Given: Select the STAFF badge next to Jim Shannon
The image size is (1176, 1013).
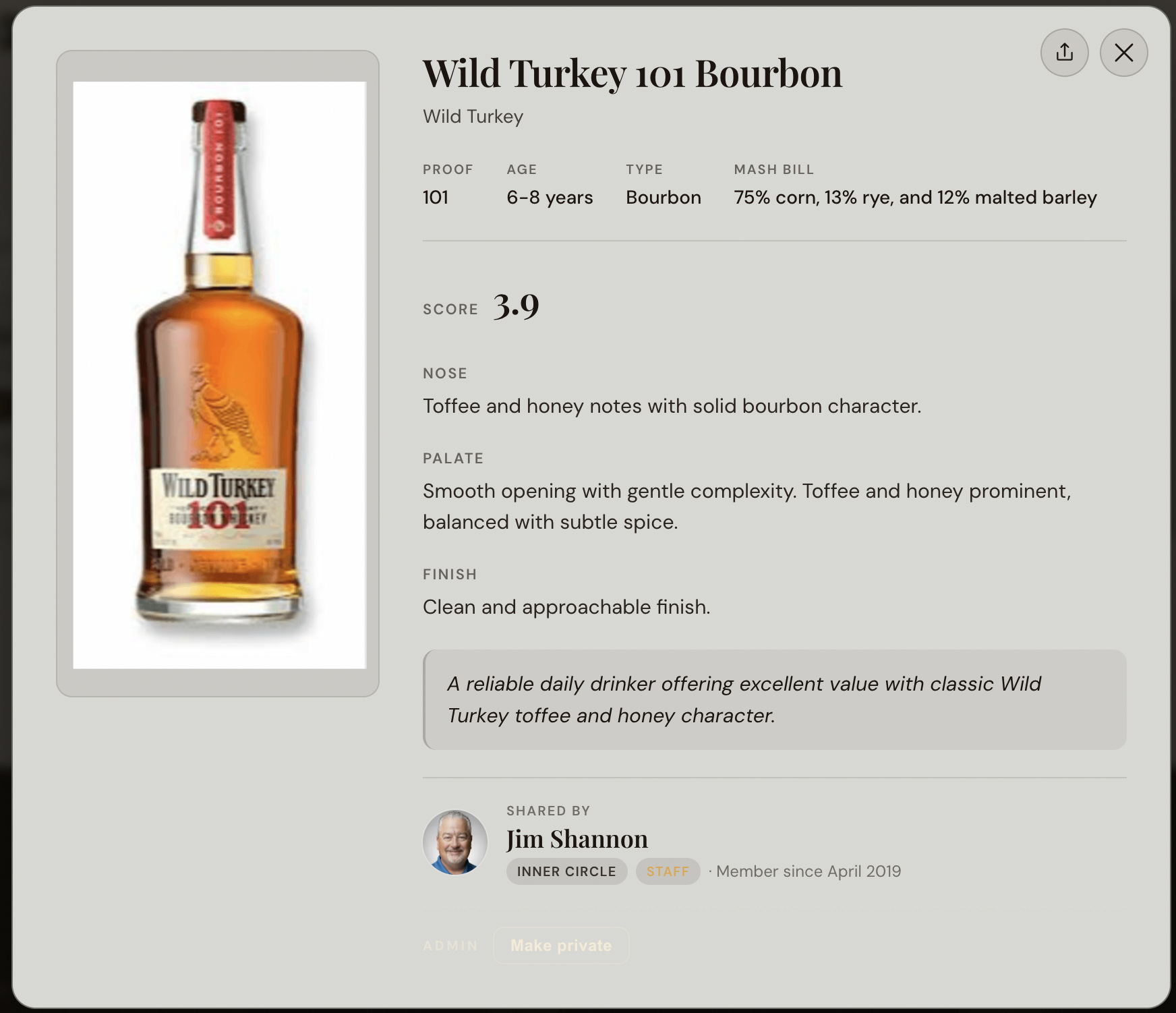Looking at the screenshot, I should (x=667, y=871).
